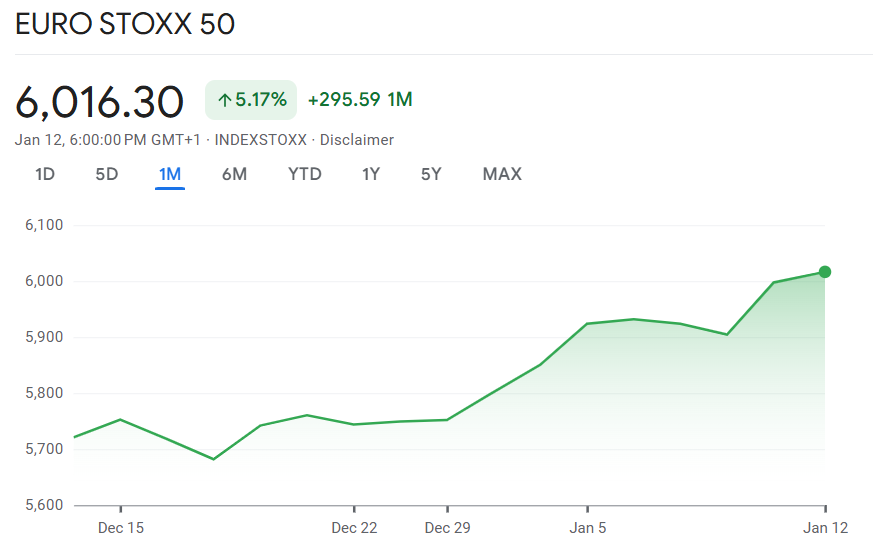Switch to the 1D time range
Viewport: 873px width, 546px height.
[x=45, y=174]
